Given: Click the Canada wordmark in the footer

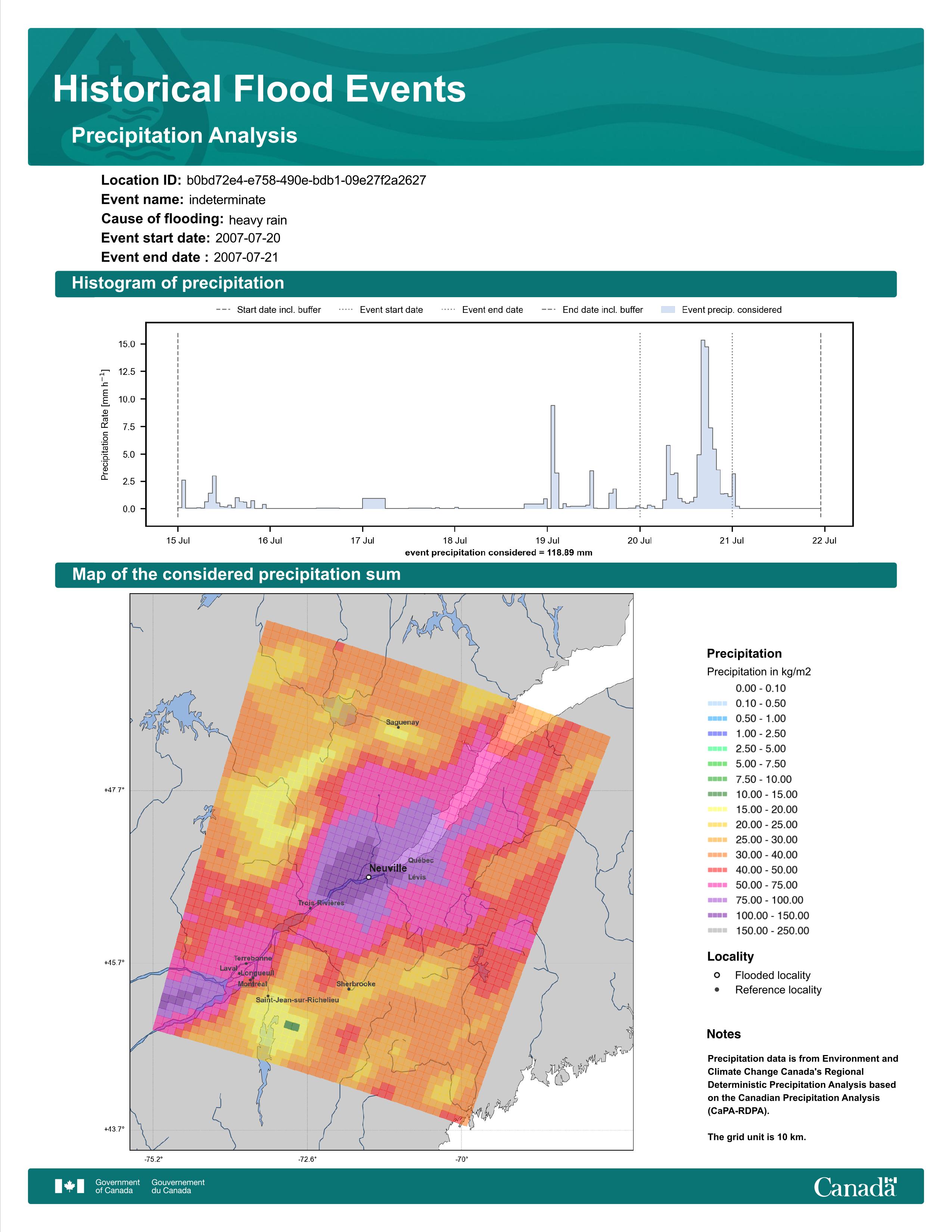Looking at the screenshot, I should tap(855, 1187).
